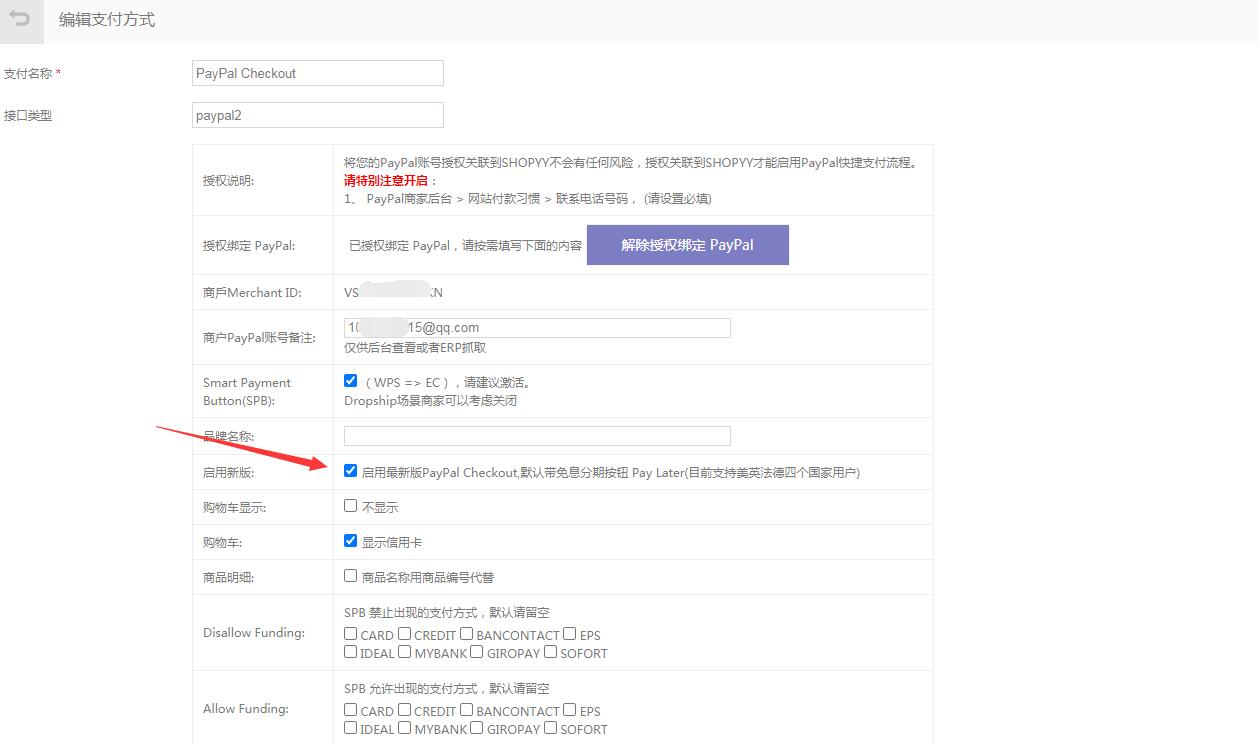Click SPB 禁止出现的支付方式 description
The image size is (1259, 744).
(447, 613)
